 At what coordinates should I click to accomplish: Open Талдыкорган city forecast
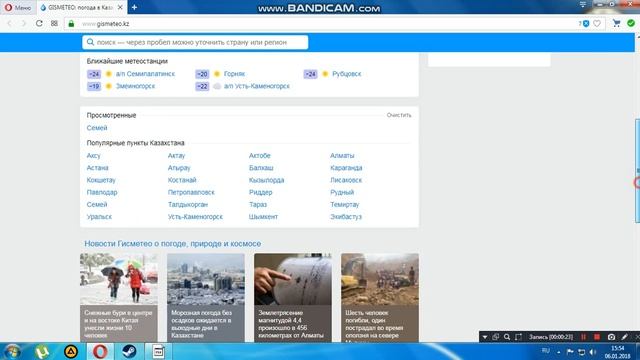(x=188, y=204)
